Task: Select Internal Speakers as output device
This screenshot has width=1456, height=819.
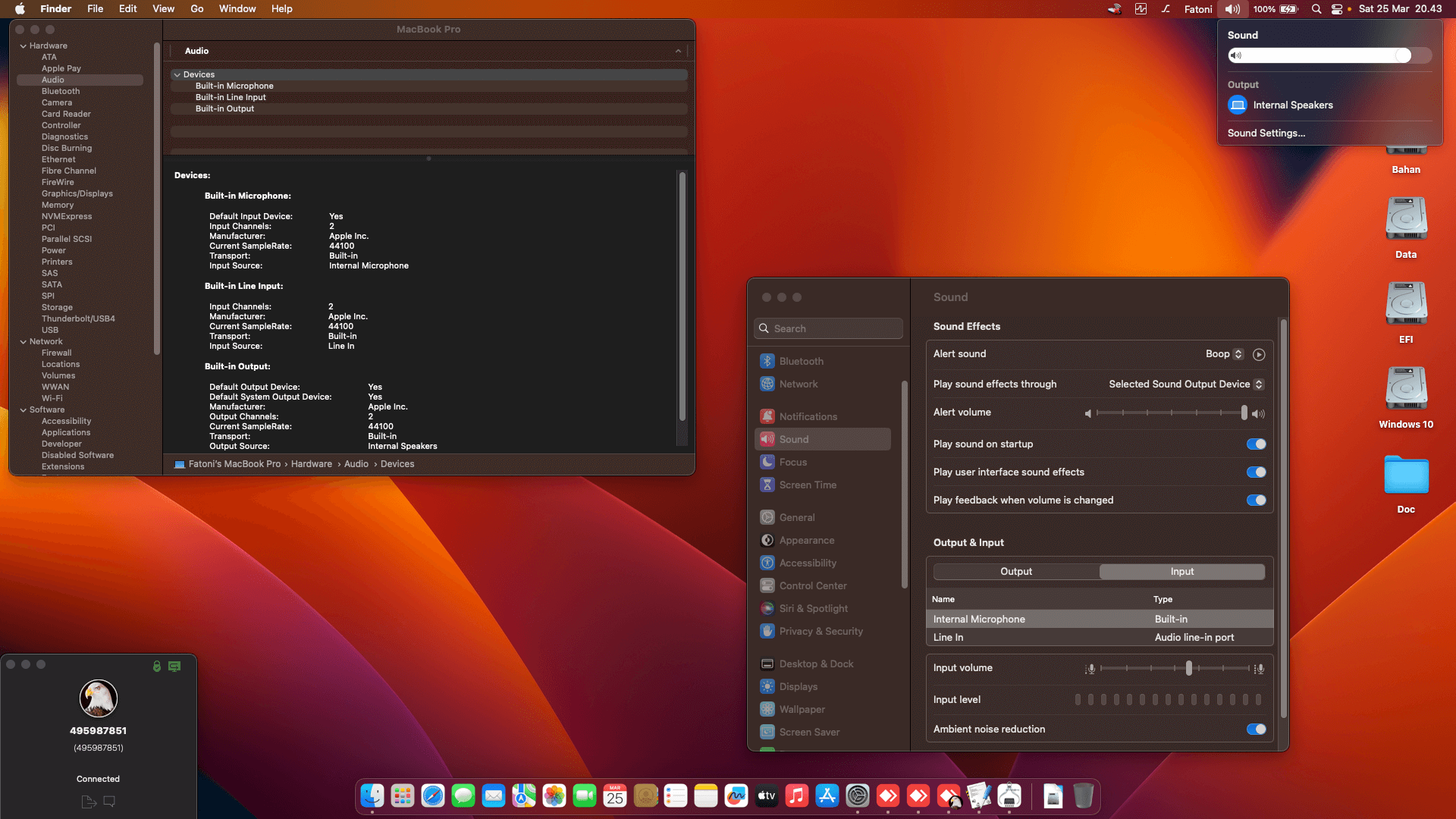Action: point(1291,105)
